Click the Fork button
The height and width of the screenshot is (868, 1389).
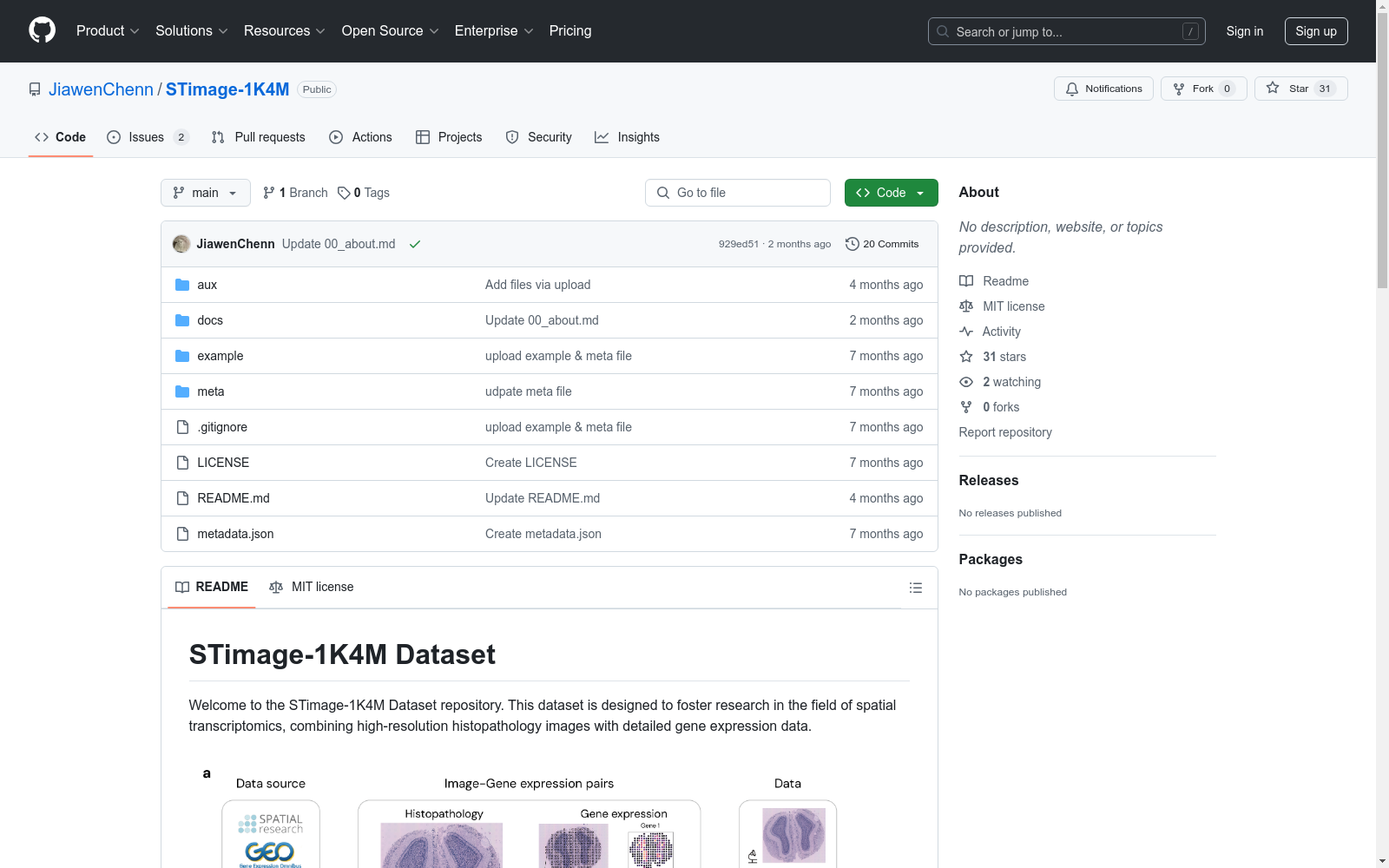click(1203, 89)
